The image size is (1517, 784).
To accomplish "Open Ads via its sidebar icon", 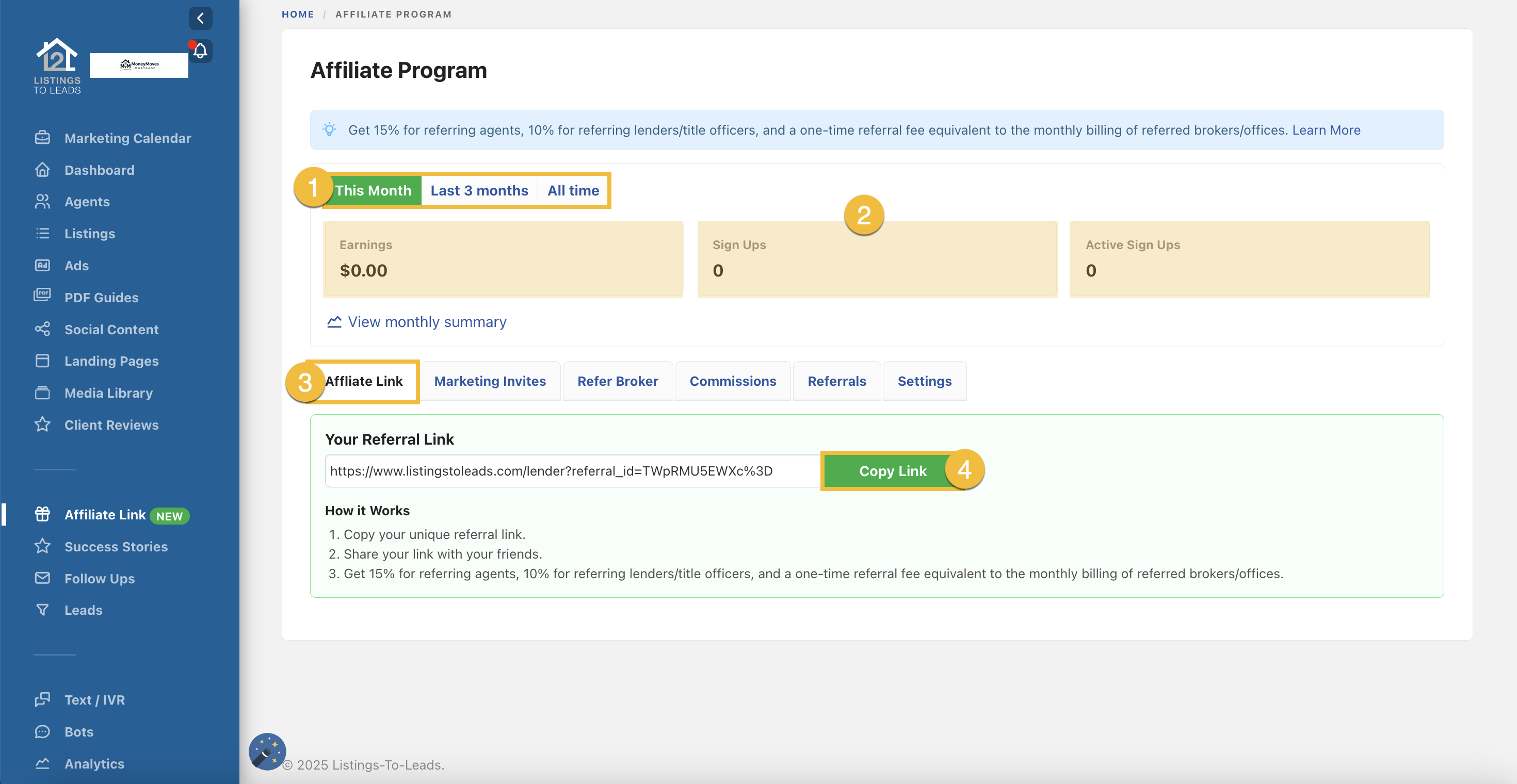I will pyautogui.click(x=42, y=266).
